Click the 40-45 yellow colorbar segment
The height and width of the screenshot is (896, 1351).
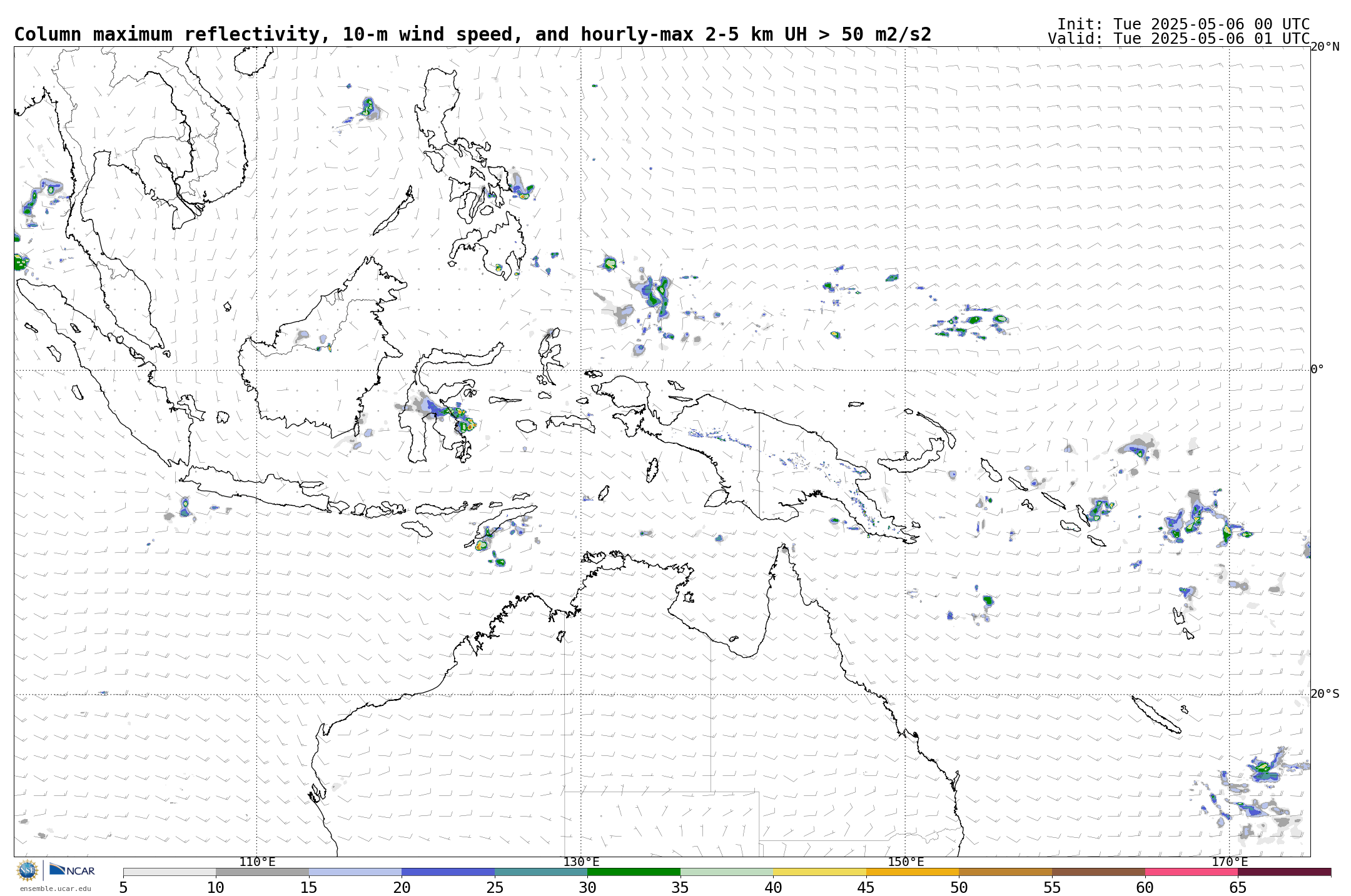[x=819, y=872]
